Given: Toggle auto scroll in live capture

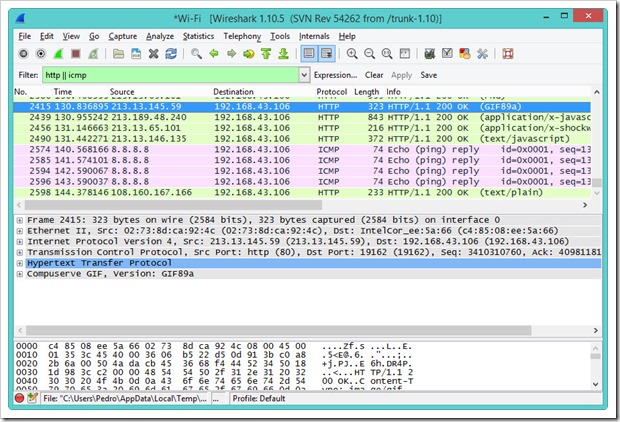Looking at the screenshot, I should (x=327, y=53).
